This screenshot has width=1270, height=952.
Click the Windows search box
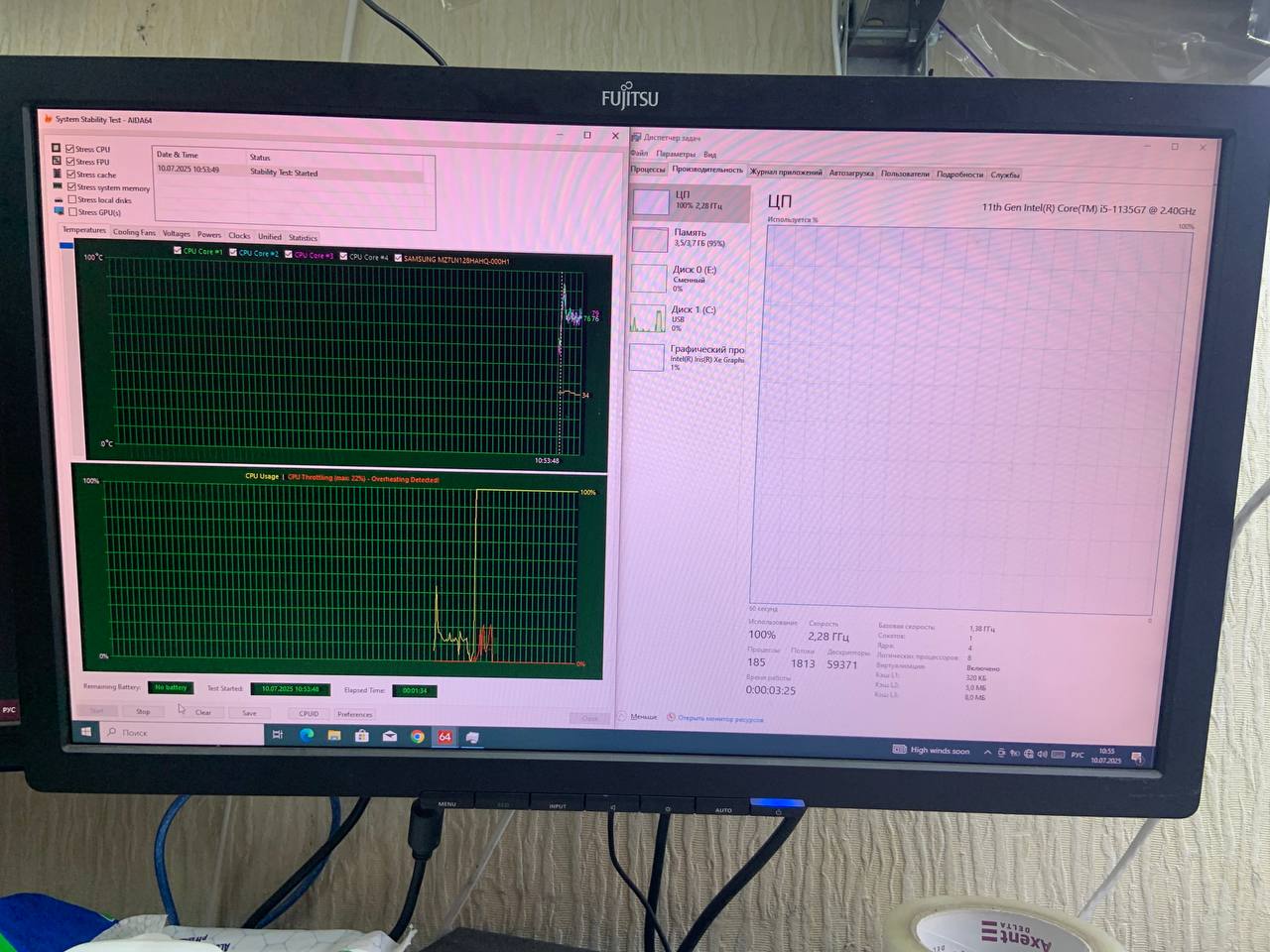pyautogui.click(x=184, y=733)
